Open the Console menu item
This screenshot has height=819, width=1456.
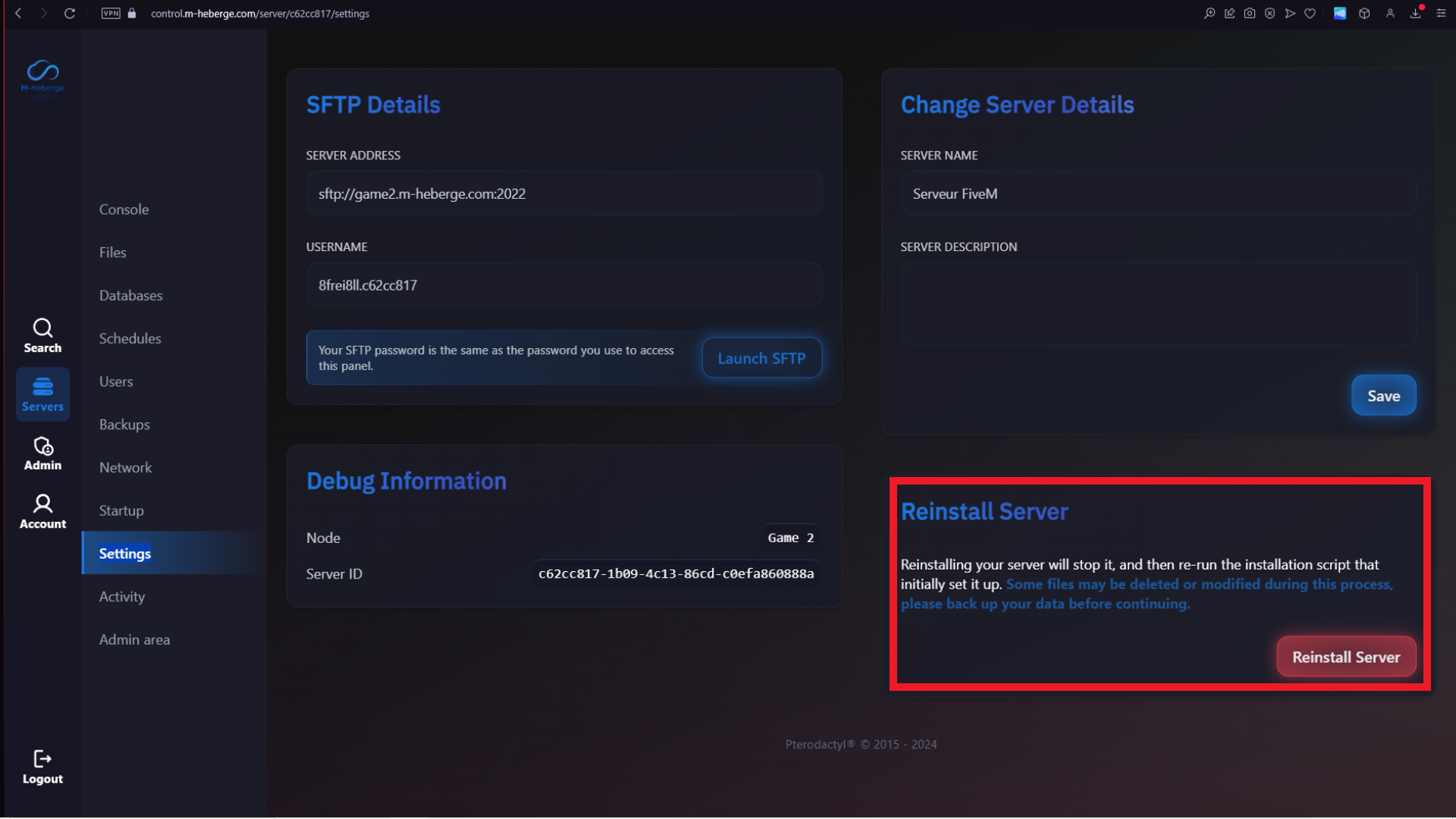tap(124, 209)
